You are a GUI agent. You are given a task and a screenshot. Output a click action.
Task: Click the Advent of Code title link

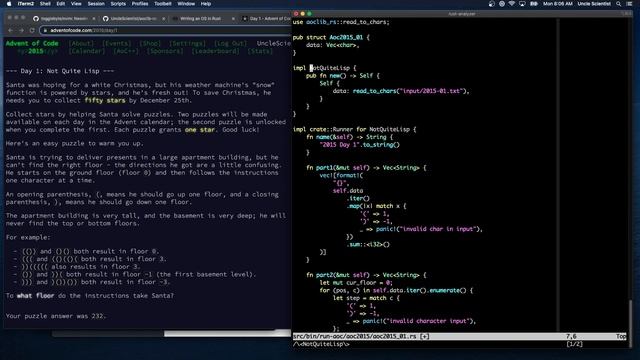pyautogui.click(x=32, y=43)
